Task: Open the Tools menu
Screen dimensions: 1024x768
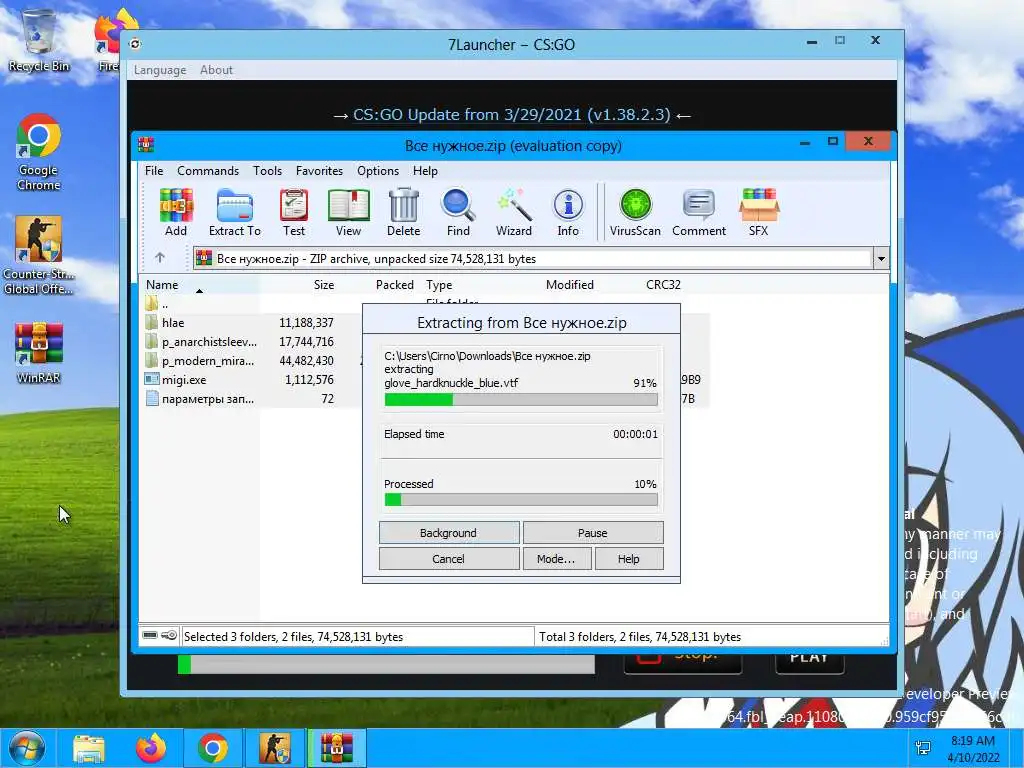Action: tap(267, 170)
